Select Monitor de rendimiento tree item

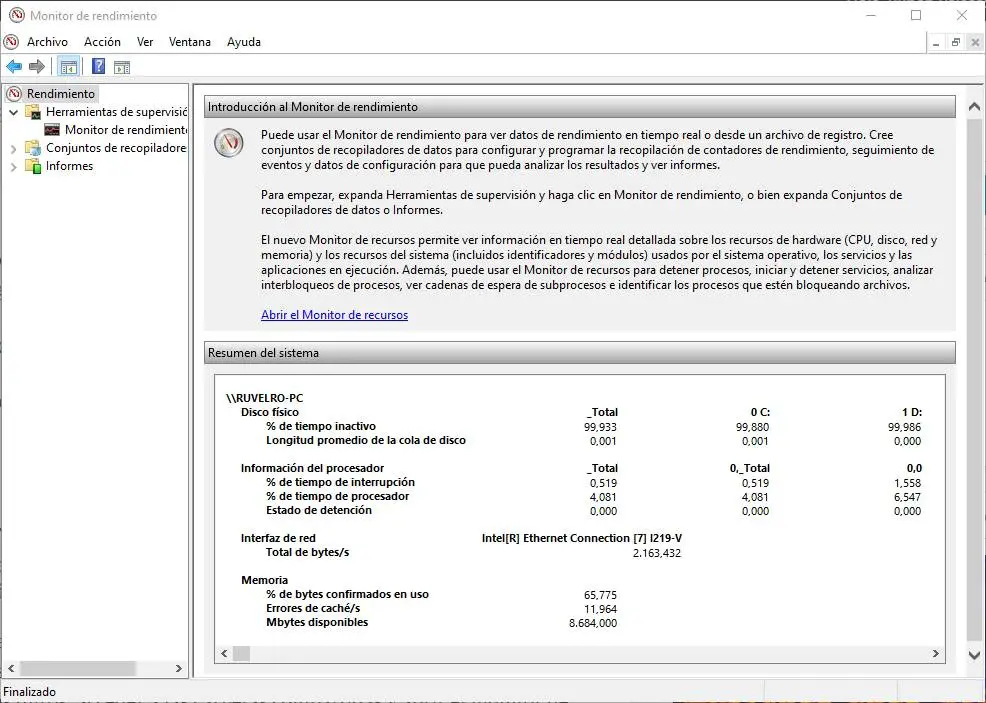click(126, 130)
